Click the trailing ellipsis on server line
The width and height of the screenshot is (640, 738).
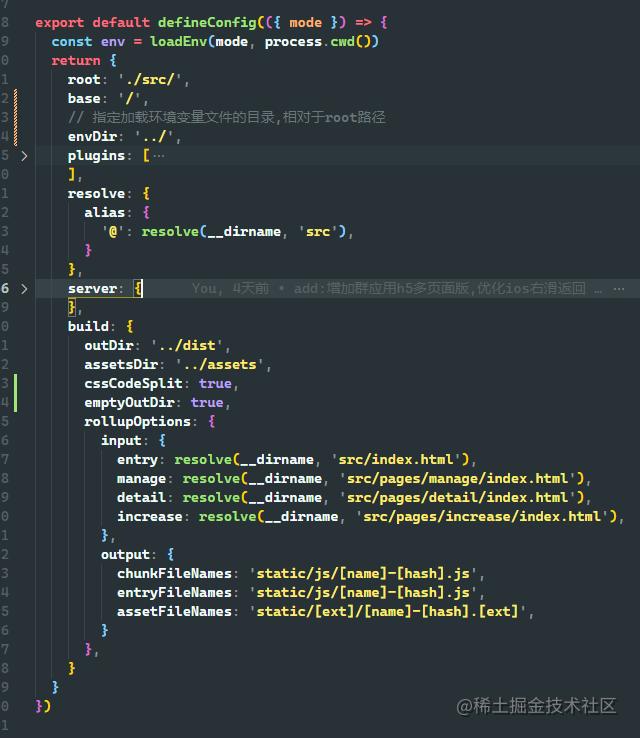(x=619, y=289)
